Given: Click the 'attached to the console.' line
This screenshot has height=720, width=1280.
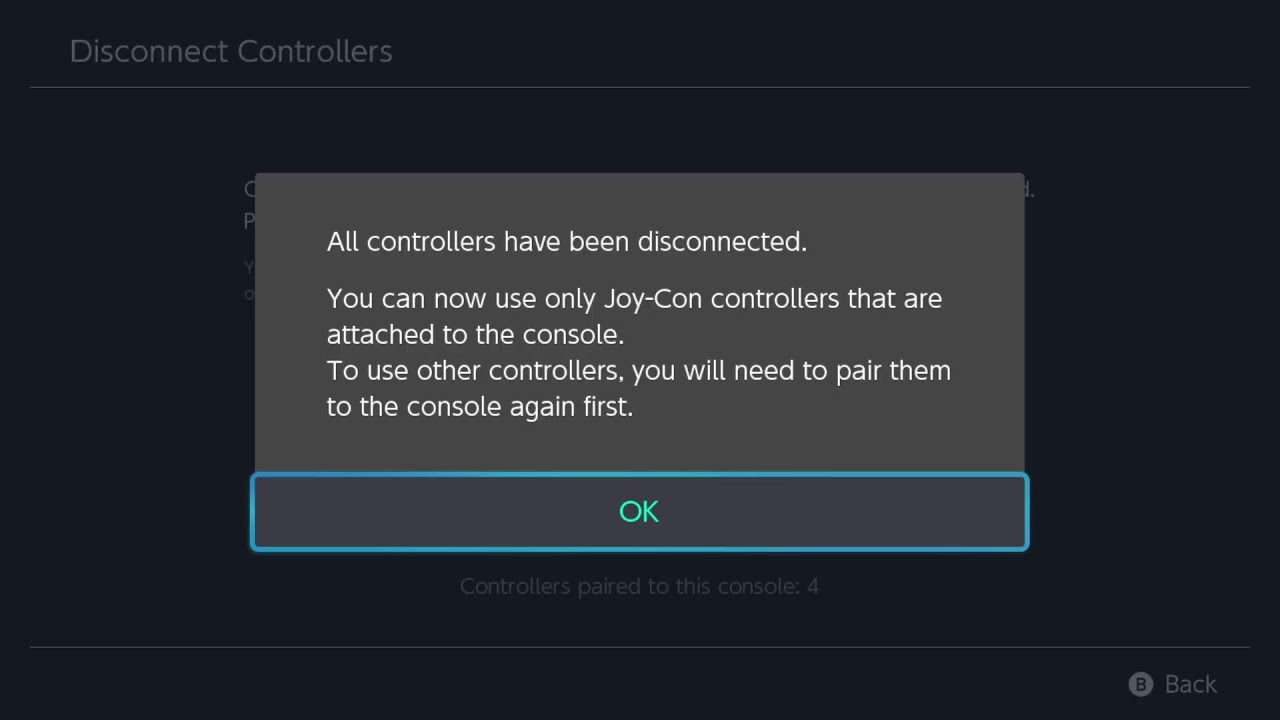Looking at the screenshot, I should (x=475, y=334).
